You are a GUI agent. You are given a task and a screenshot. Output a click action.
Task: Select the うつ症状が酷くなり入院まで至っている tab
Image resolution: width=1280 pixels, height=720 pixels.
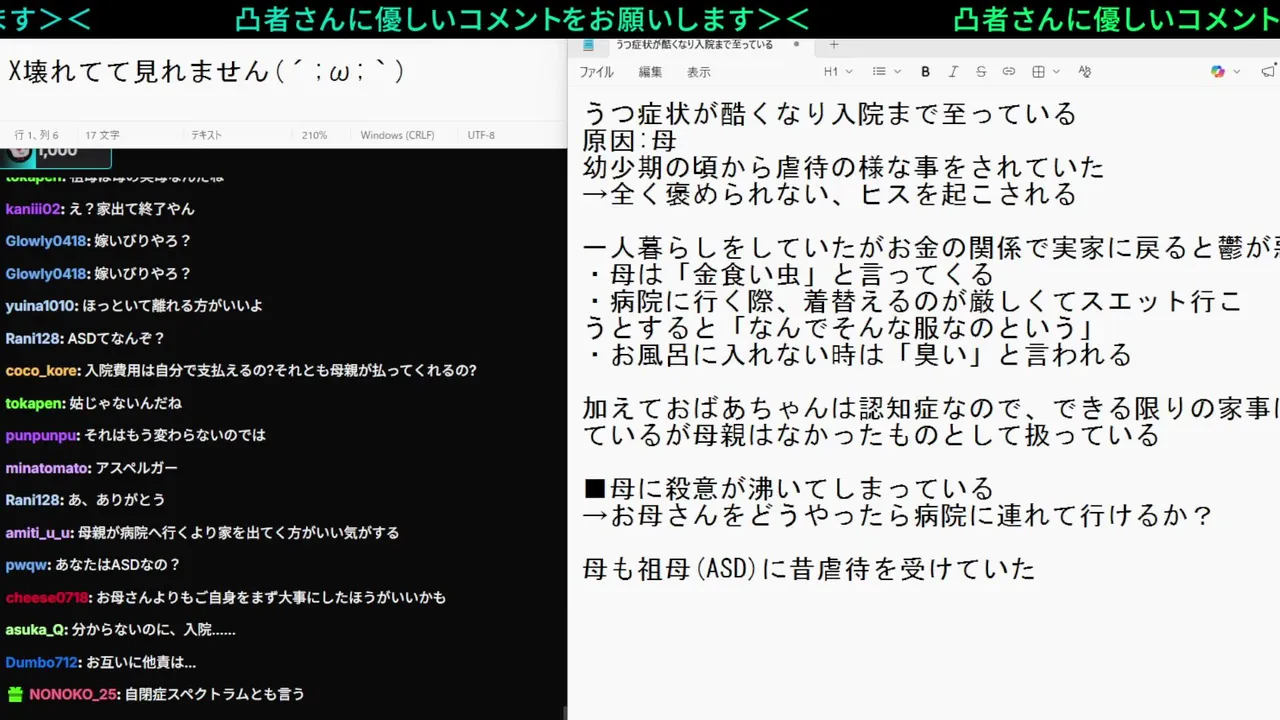(x=693, y=45)
